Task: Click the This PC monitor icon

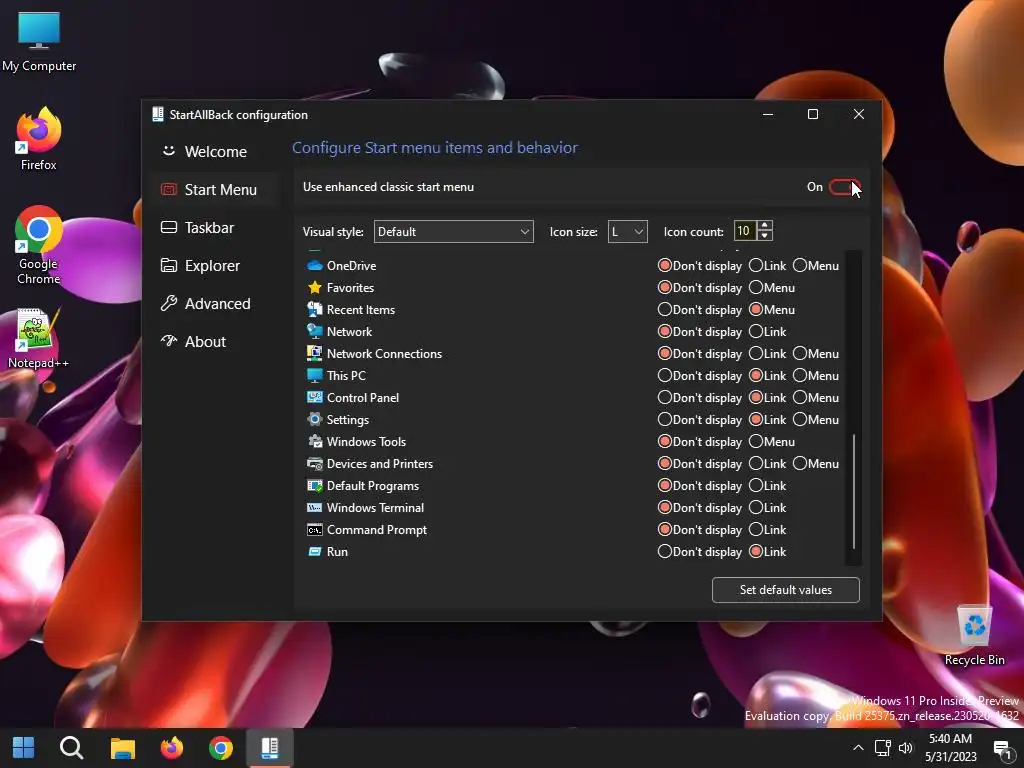Action: (x=315, y=376)
